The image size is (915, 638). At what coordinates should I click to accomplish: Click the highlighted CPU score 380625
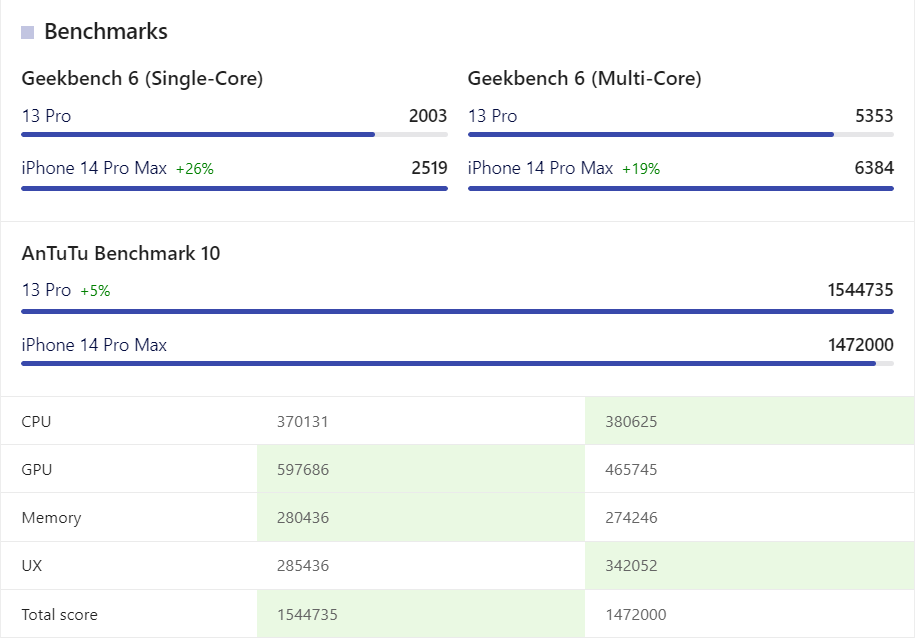pyautogui.click(x=631, y=422)
